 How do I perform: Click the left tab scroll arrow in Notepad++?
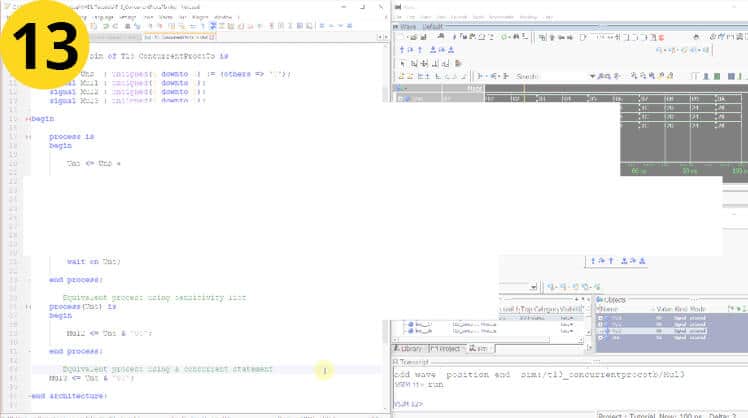coord(380,37)
